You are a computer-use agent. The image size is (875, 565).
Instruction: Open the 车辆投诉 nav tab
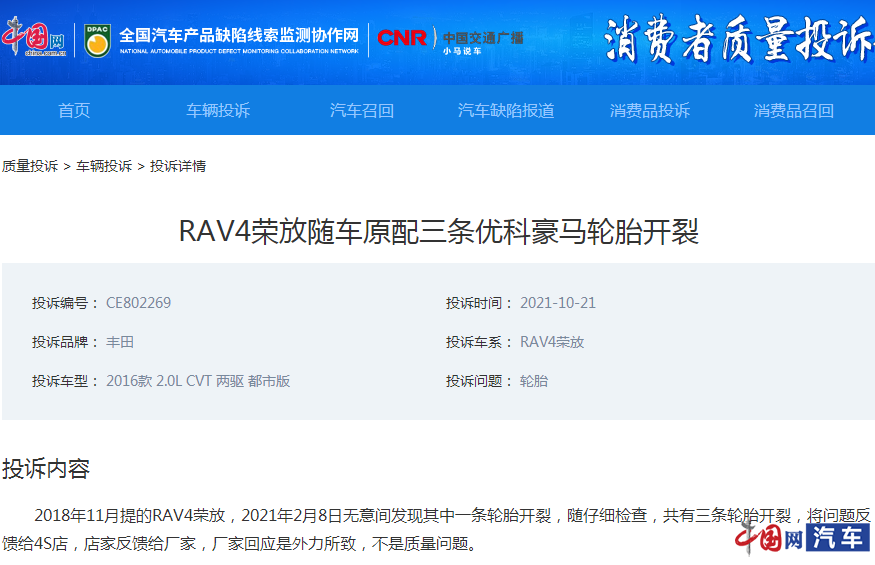pos(218,111)
